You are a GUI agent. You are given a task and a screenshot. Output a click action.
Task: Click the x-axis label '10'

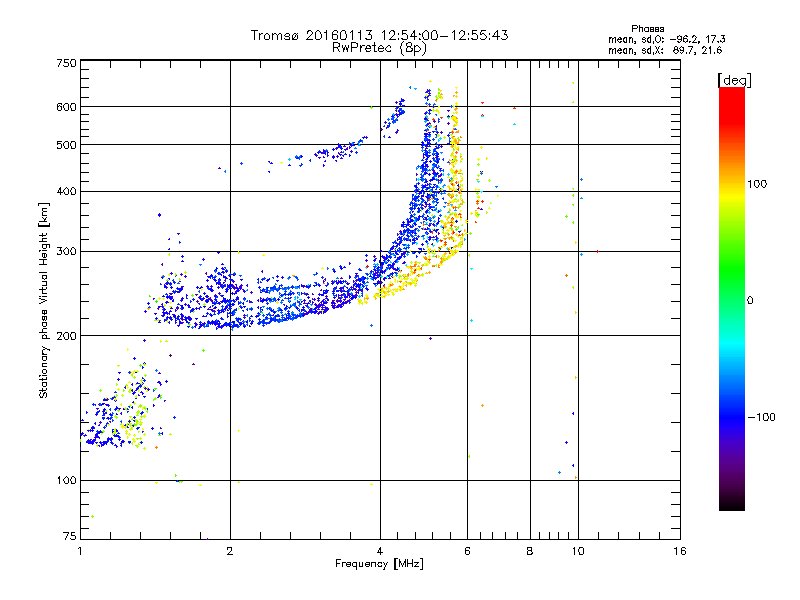578,551
